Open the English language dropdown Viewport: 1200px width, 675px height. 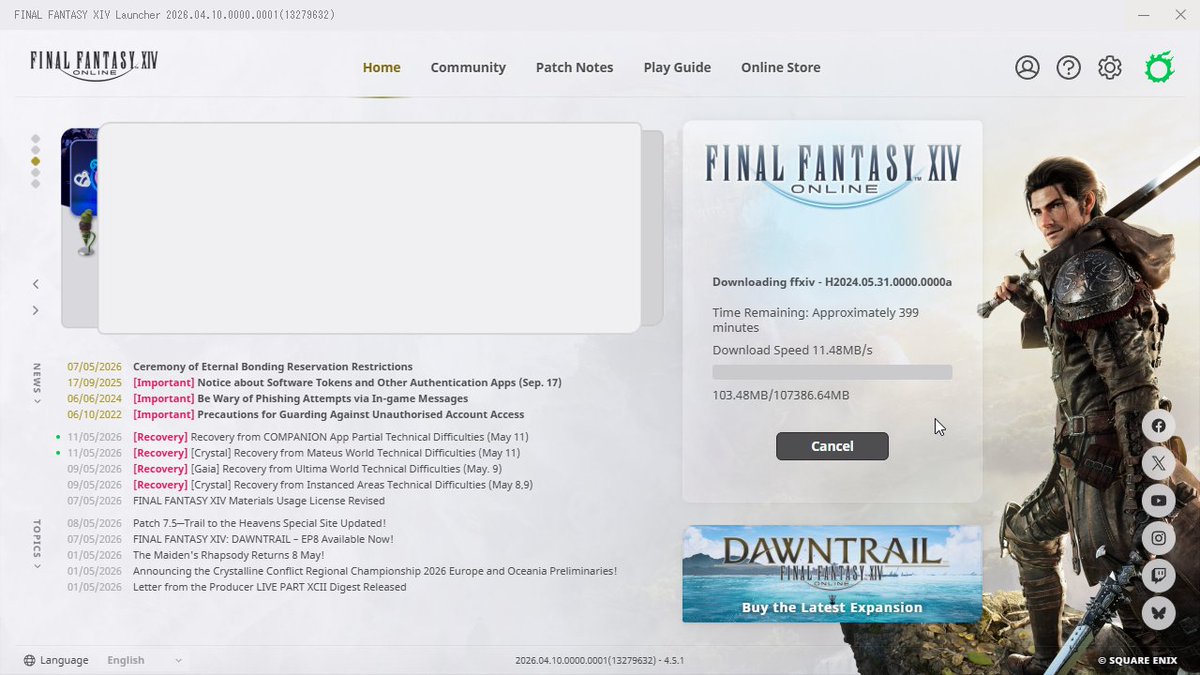145,660
